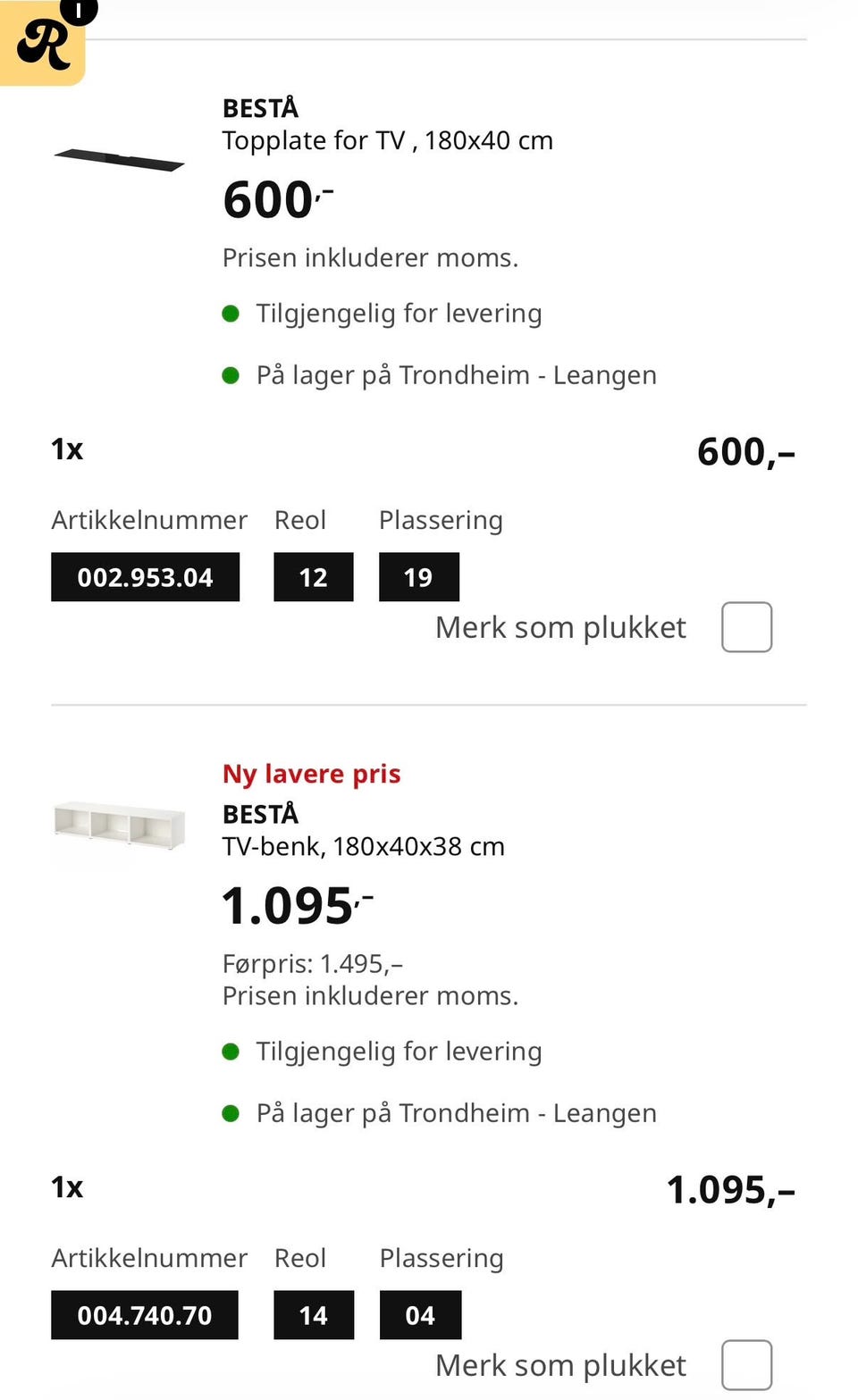Viewport: 858px width, 1400px height.
Task: Check Merk som plukket for the BESTÅ Topplate
Action: pyautogui.click(x=746, y=627)
